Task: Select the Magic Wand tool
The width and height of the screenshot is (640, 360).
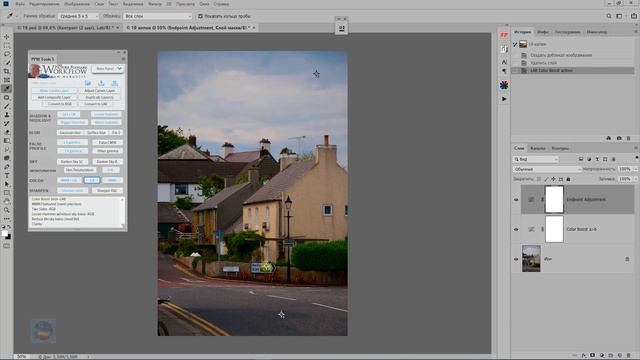Action: [7, 62]
